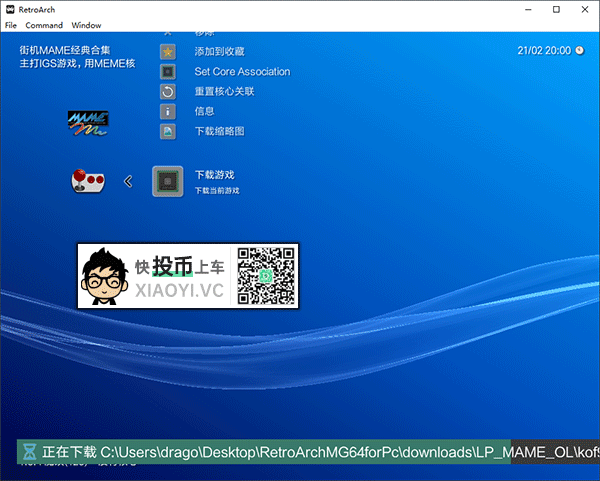The width and height of the screenshot is (600, 481).
Task: Click the download progress bar at bottom
Action: 300,452
